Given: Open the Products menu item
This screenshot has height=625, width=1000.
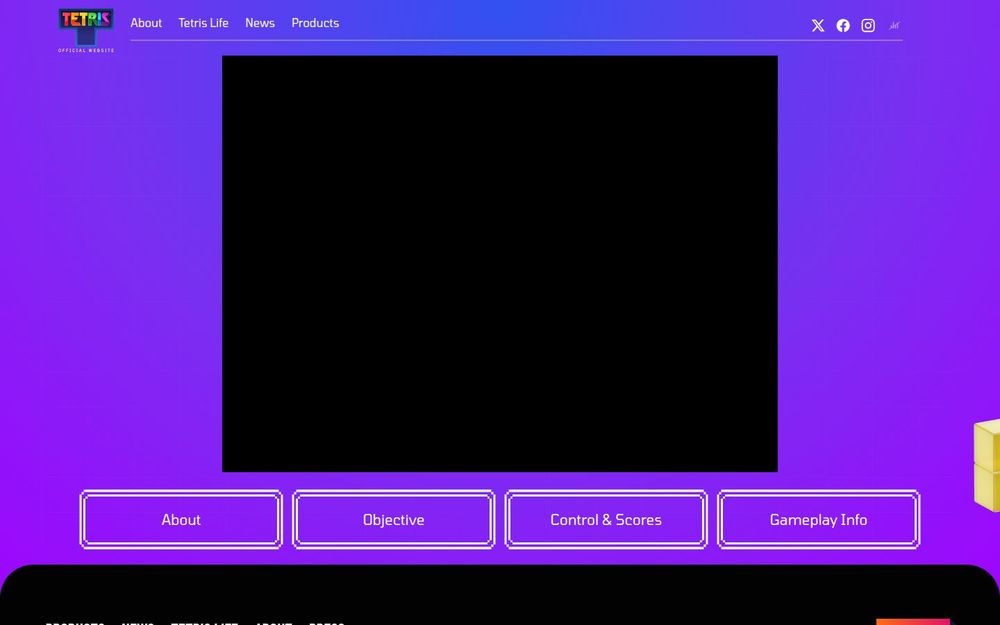Looking at the screenshot, I should click(315, 23).
